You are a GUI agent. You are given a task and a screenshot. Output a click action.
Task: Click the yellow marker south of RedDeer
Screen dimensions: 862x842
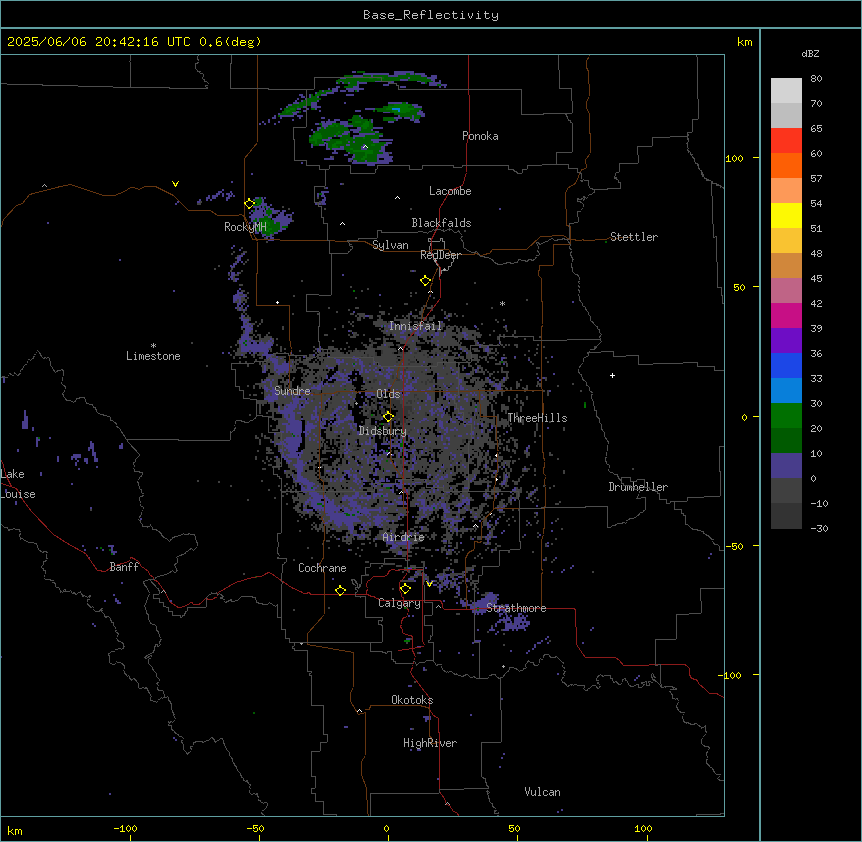click(425, 281)
